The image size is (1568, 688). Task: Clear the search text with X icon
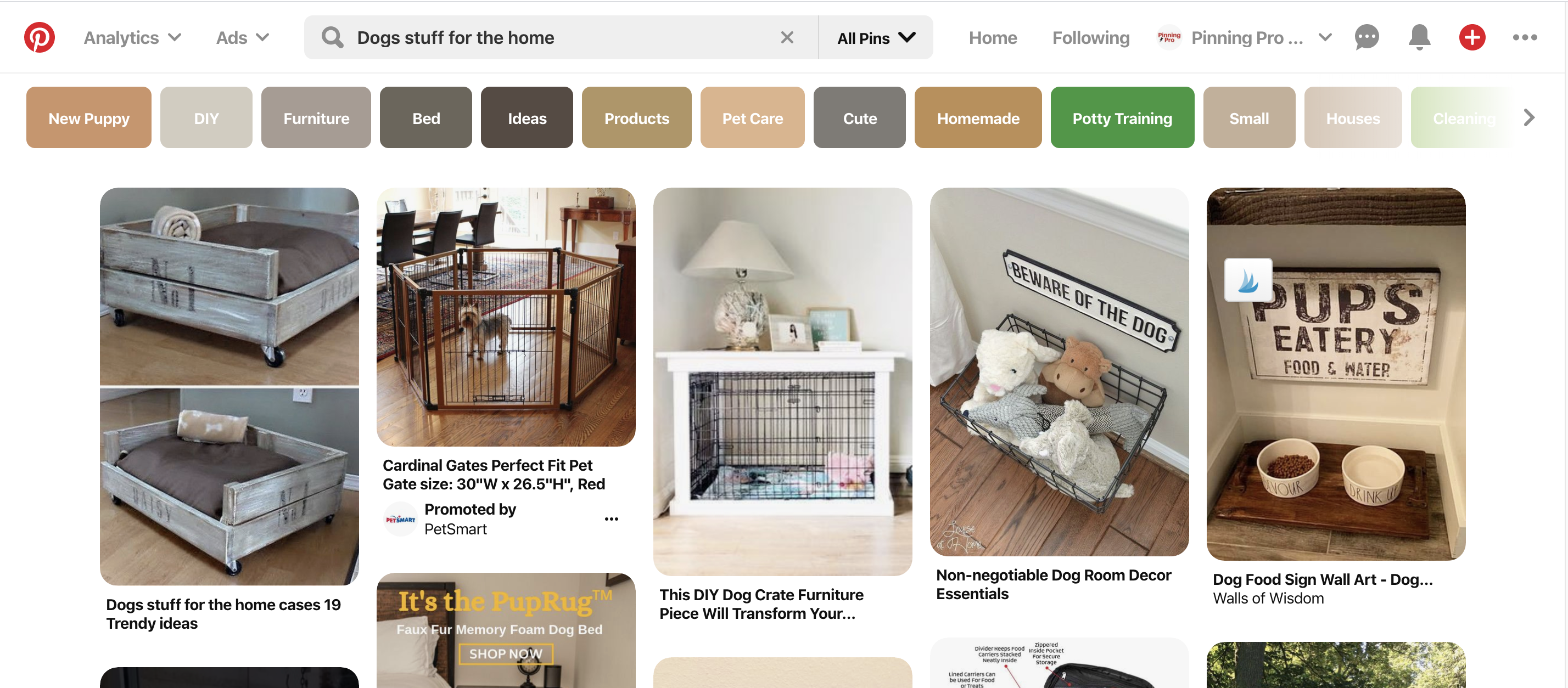[786, 37]
